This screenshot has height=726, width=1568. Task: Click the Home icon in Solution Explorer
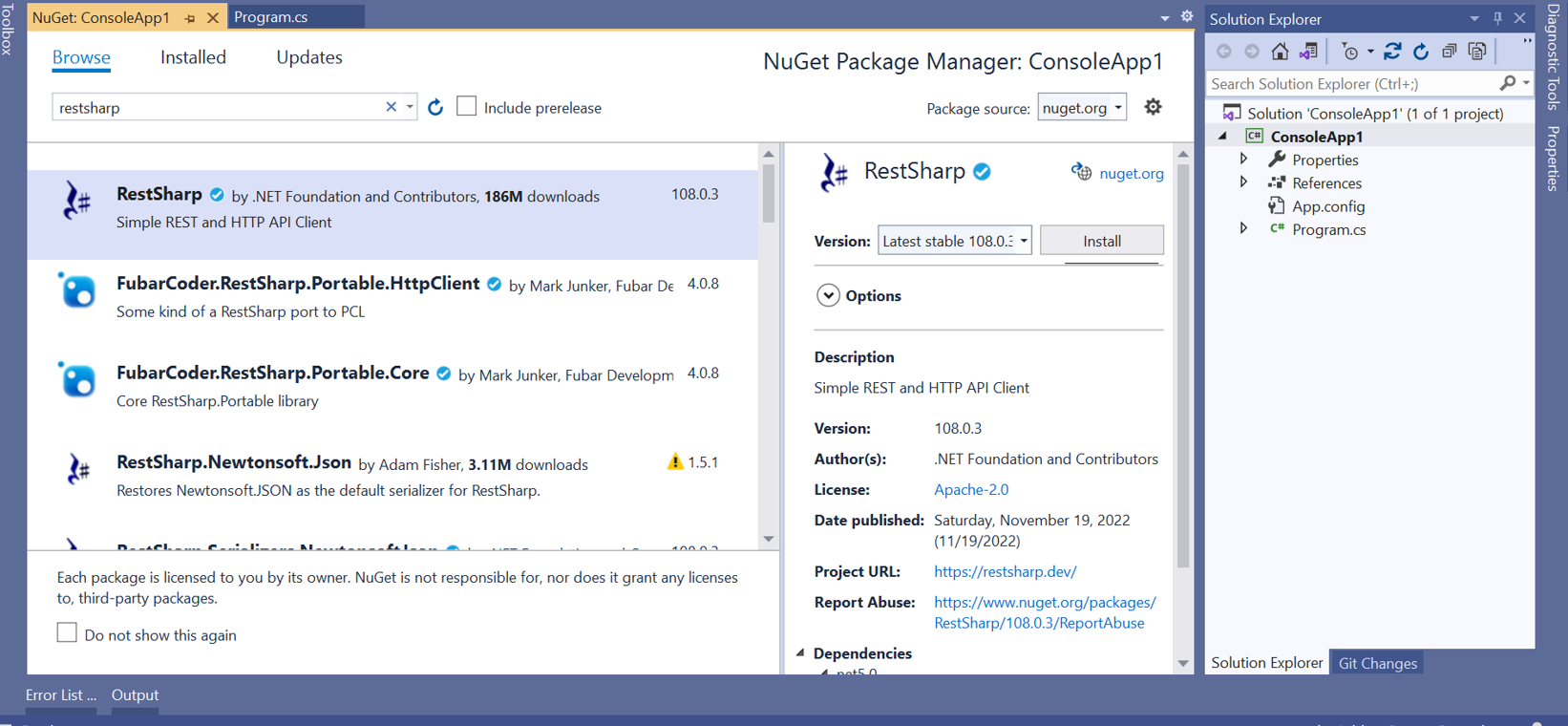(x=1280, y=52)
